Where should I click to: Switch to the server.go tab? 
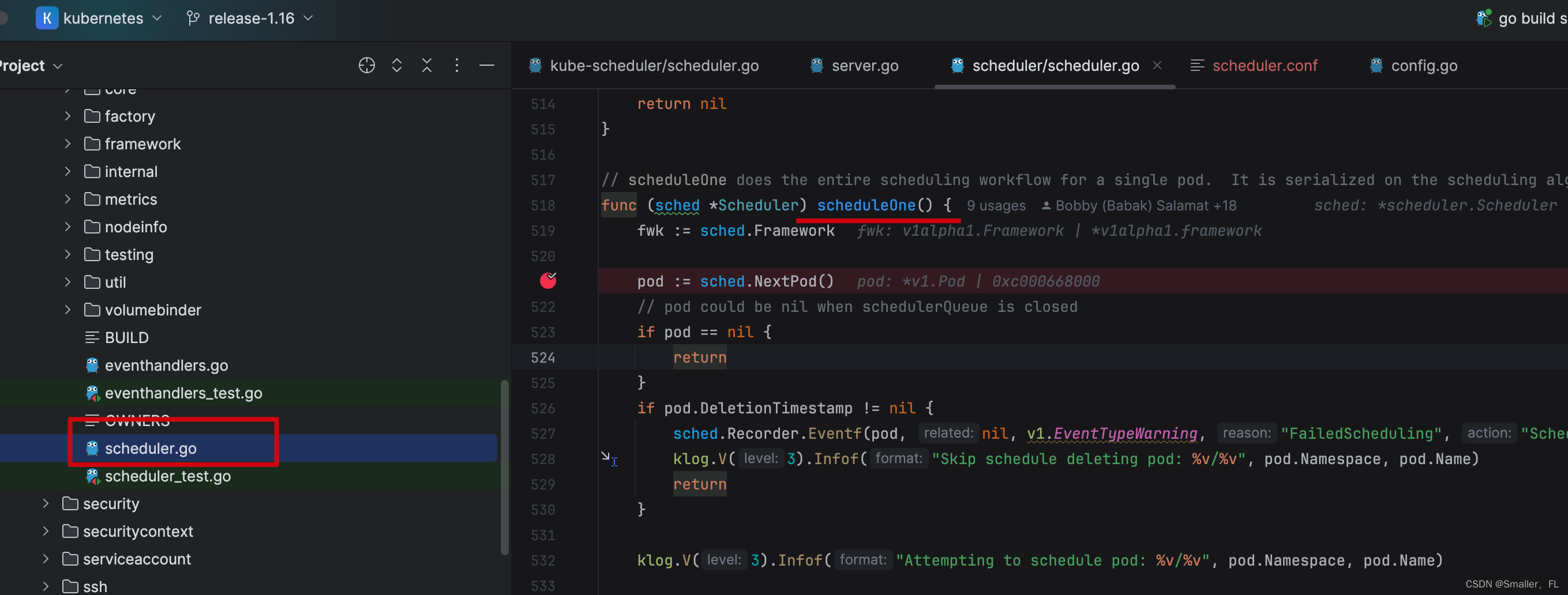(x=854, y=65)
